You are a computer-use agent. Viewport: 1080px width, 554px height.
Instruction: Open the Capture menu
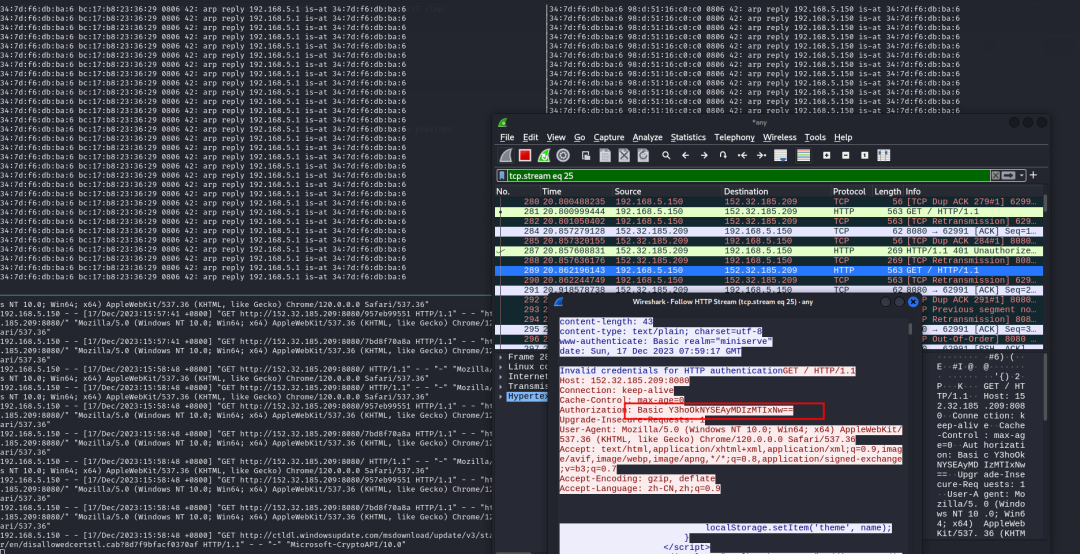(609, 137)
